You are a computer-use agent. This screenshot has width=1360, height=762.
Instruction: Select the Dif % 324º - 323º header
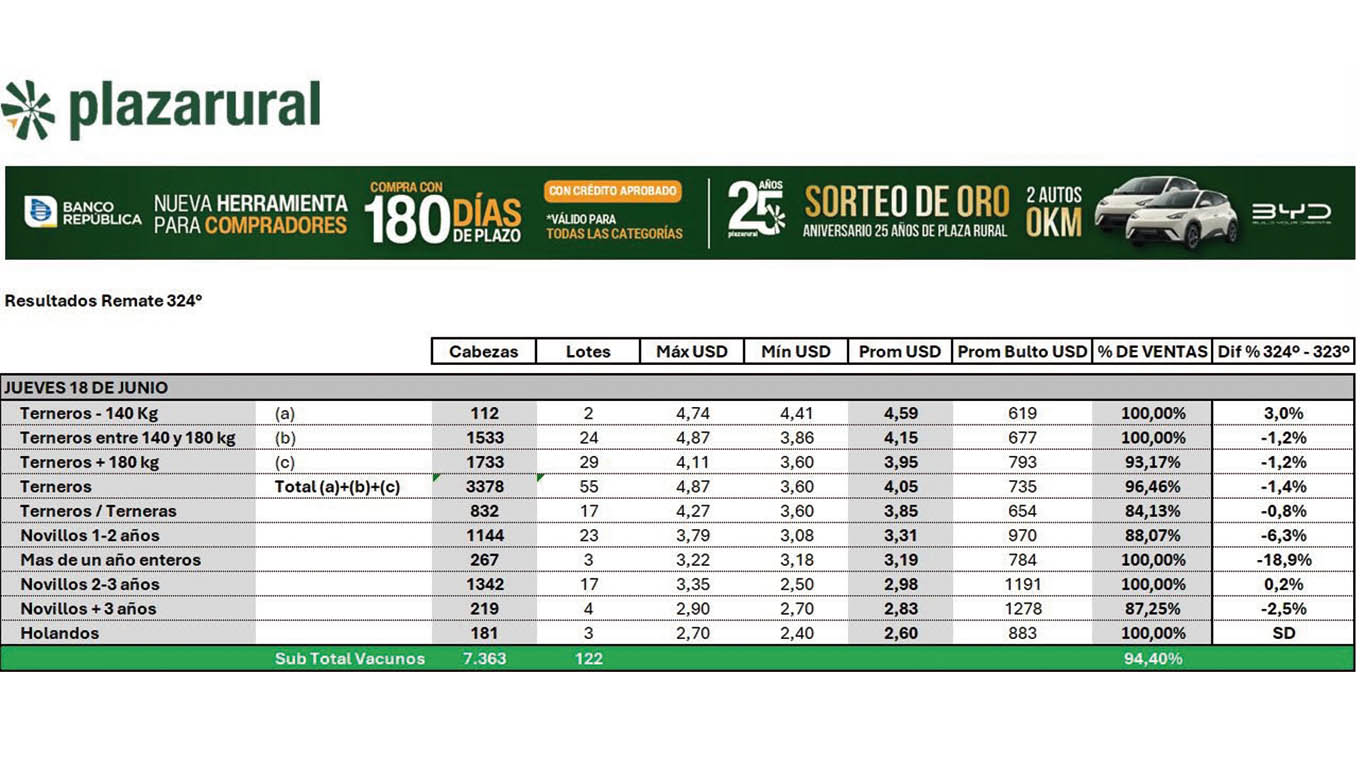click(1284, 351)
